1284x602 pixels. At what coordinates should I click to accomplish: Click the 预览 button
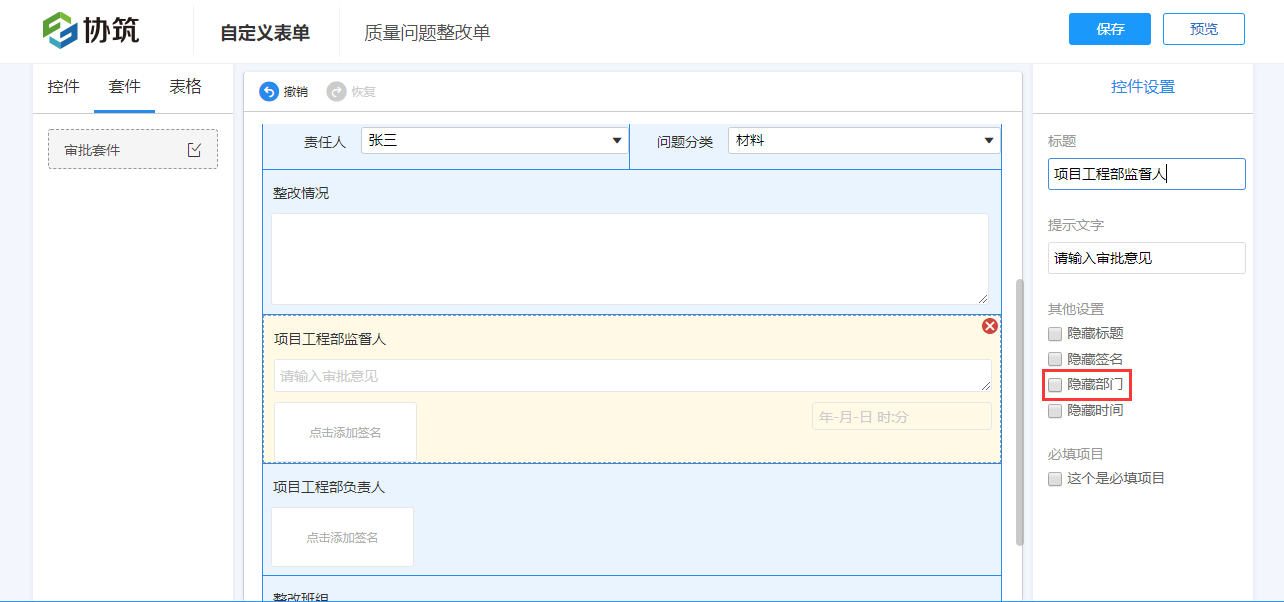click(1203, 29)
